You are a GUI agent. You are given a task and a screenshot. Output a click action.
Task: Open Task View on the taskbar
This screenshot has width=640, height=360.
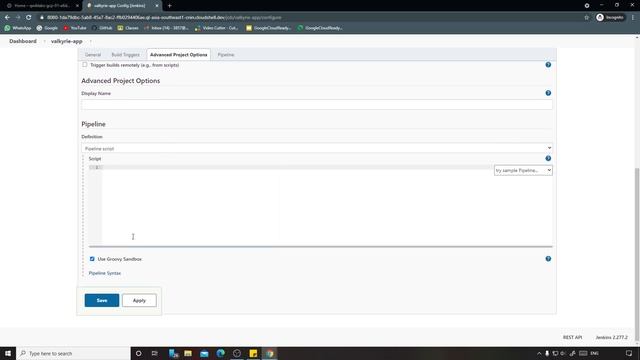click(155, 353)
